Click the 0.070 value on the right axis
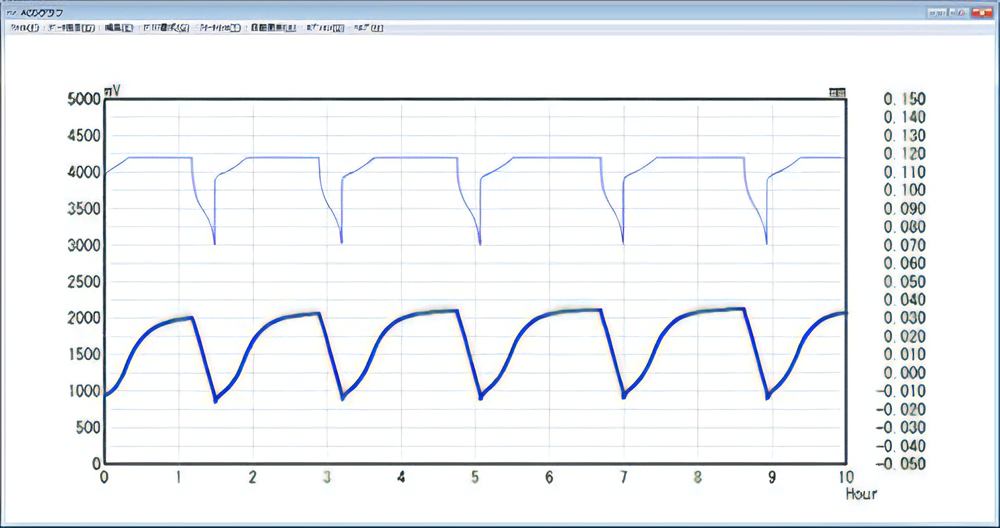Screen dimensions: 1000x528 coord(904,245)
